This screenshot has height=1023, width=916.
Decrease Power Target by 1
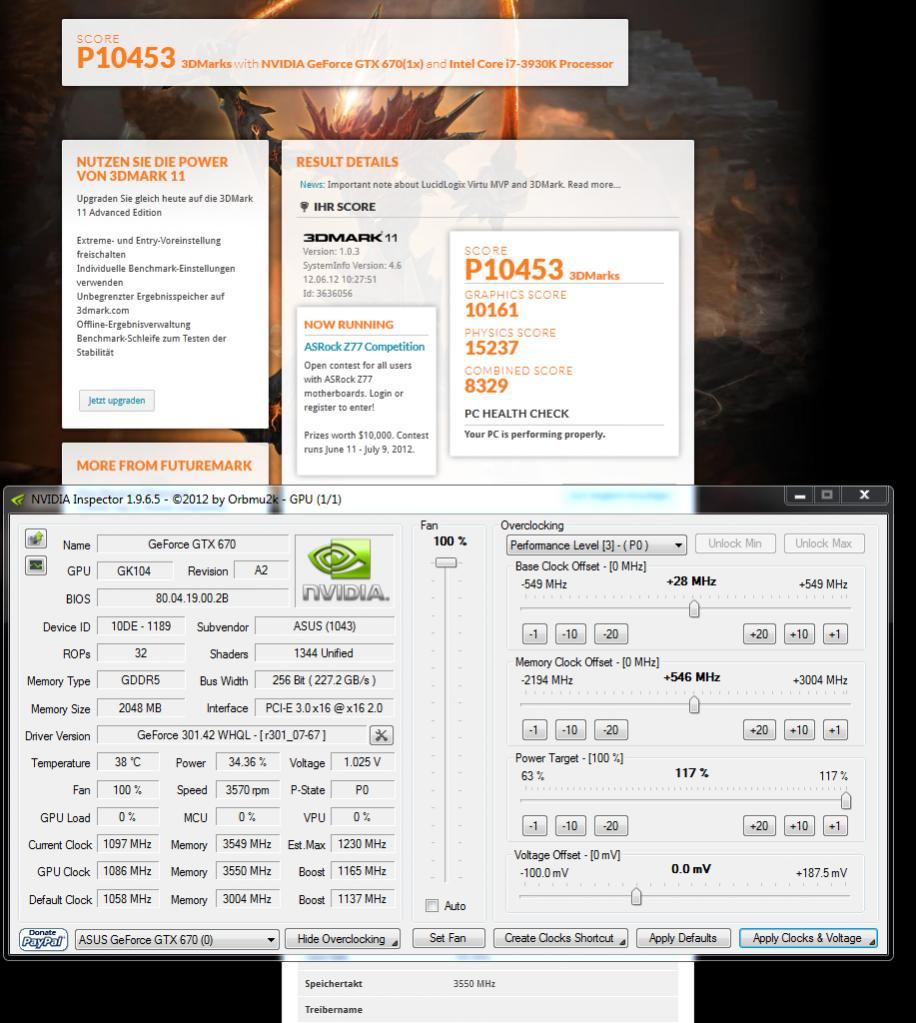[x=534, y=826]
